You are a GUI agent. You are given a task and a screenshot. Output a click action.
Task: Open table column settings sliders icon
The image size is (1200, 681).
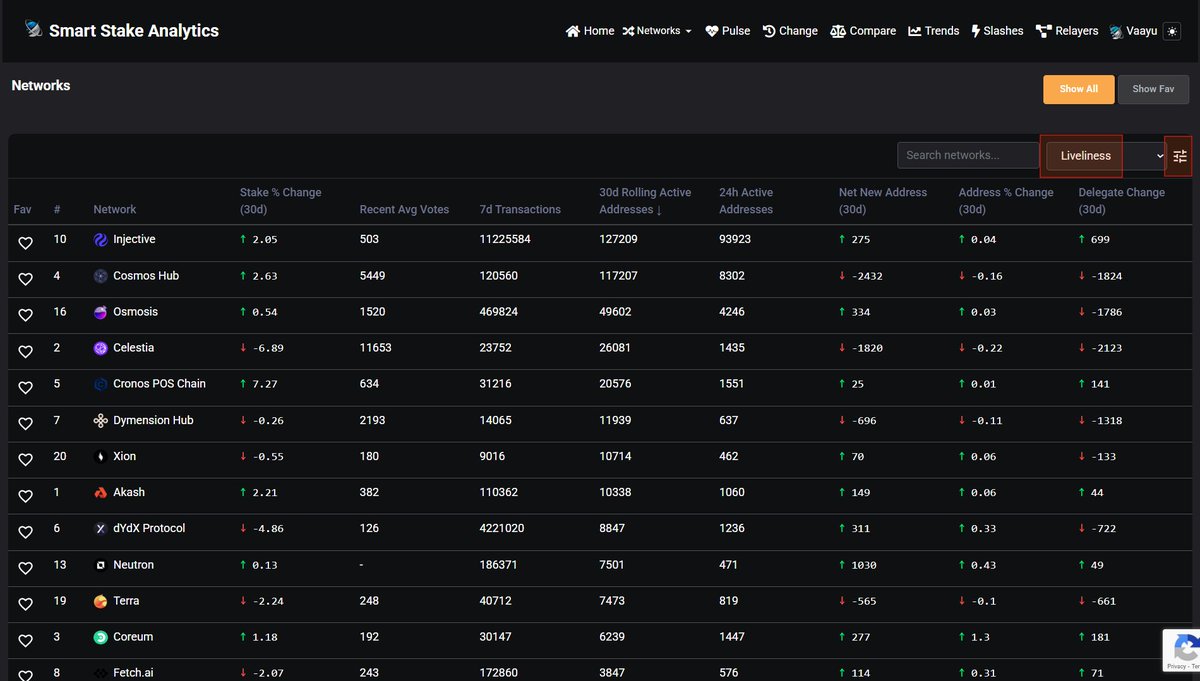1180,156
